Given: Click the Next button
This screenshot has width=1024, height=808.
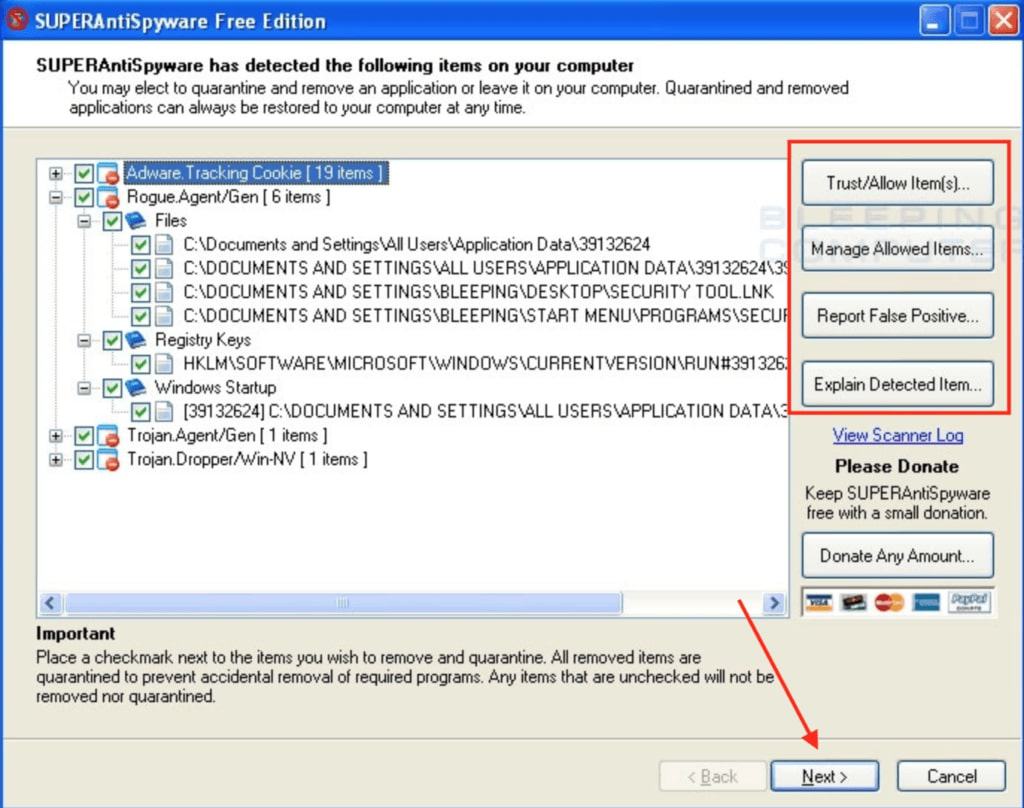Looking at the screenshot, I should [824, 777].
